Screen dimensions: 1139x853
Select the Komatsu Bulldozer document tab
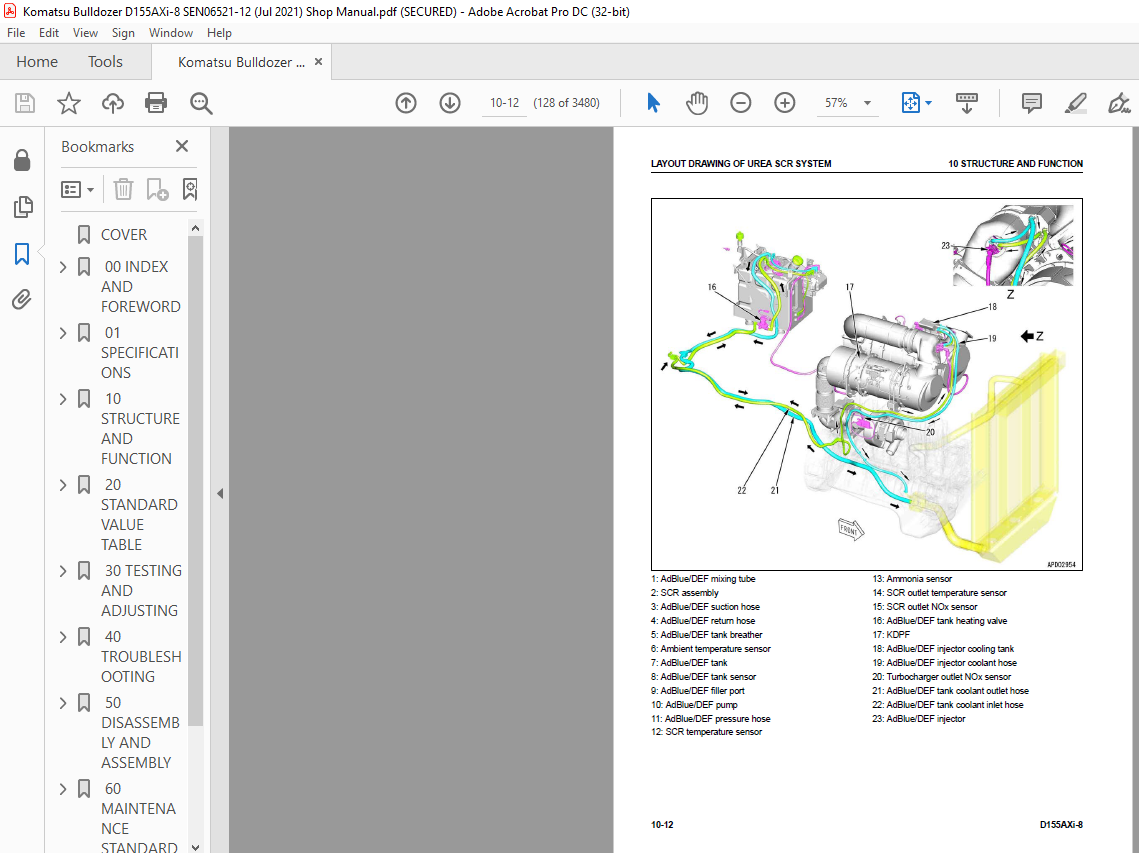pos(240,62)
